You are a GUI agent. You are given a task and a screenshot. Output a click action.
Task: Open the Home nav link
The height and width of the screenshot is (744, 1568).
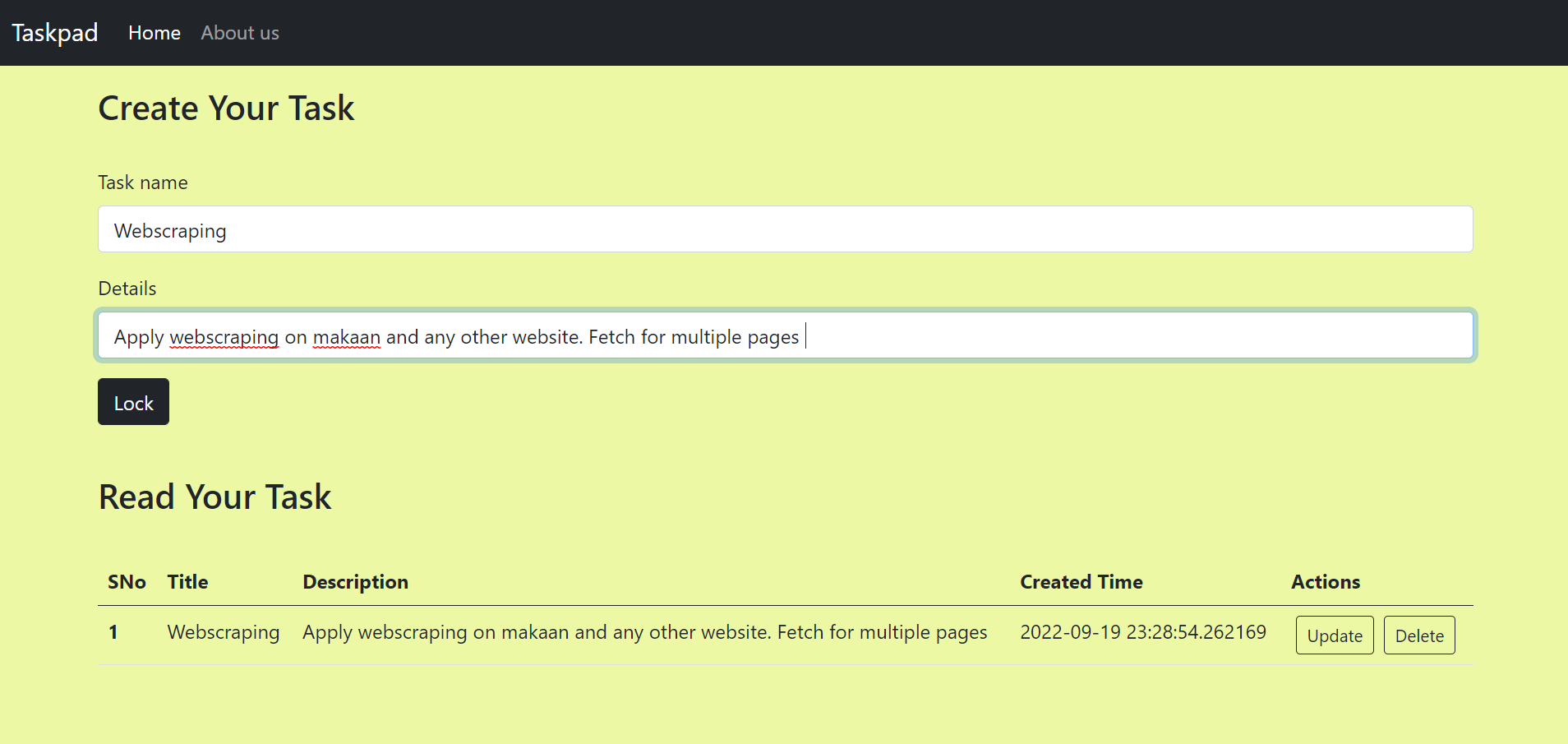tap(154, 33)
